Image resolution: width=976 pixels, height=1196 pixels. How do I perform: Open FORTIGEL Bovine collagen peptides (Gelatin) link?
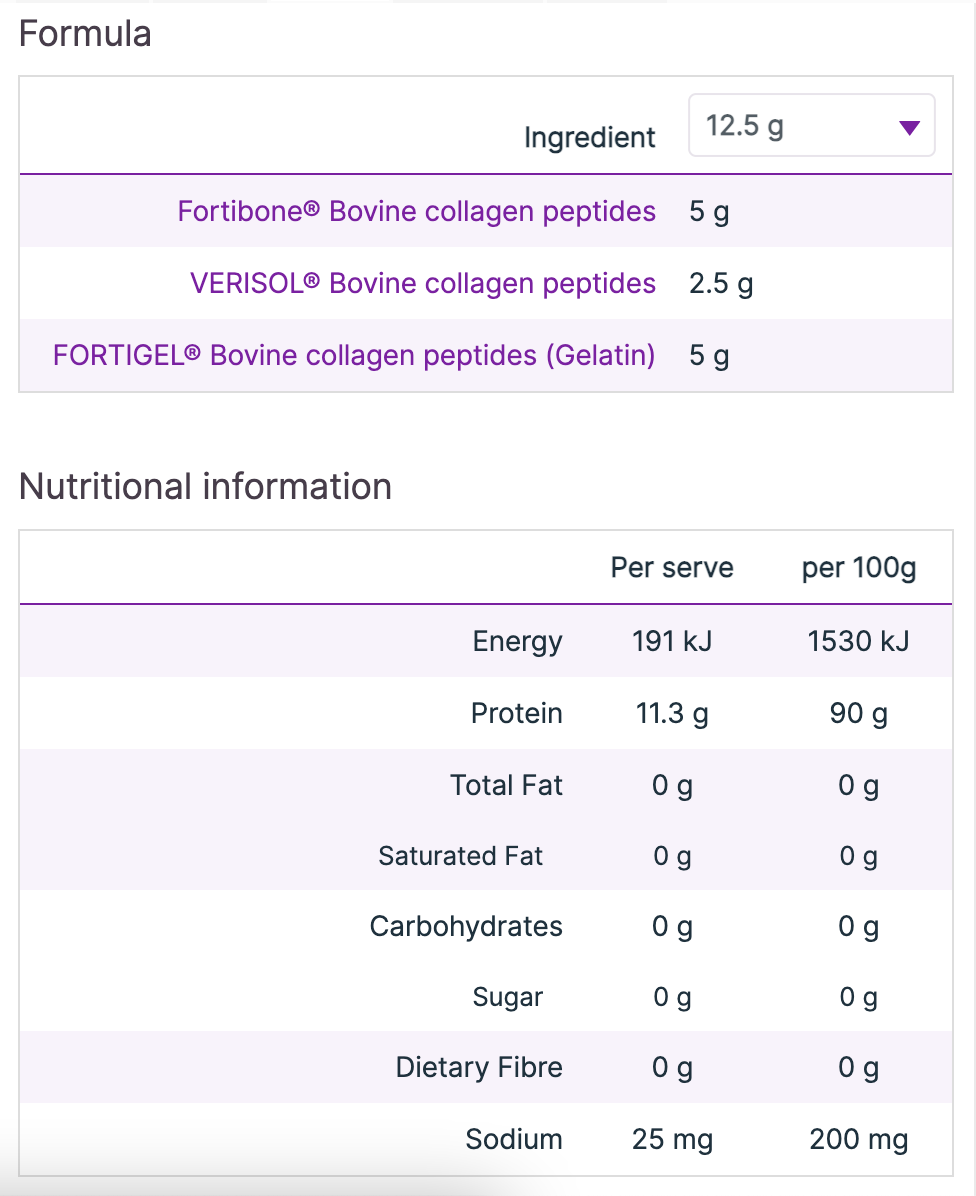(x=354, y=355)
